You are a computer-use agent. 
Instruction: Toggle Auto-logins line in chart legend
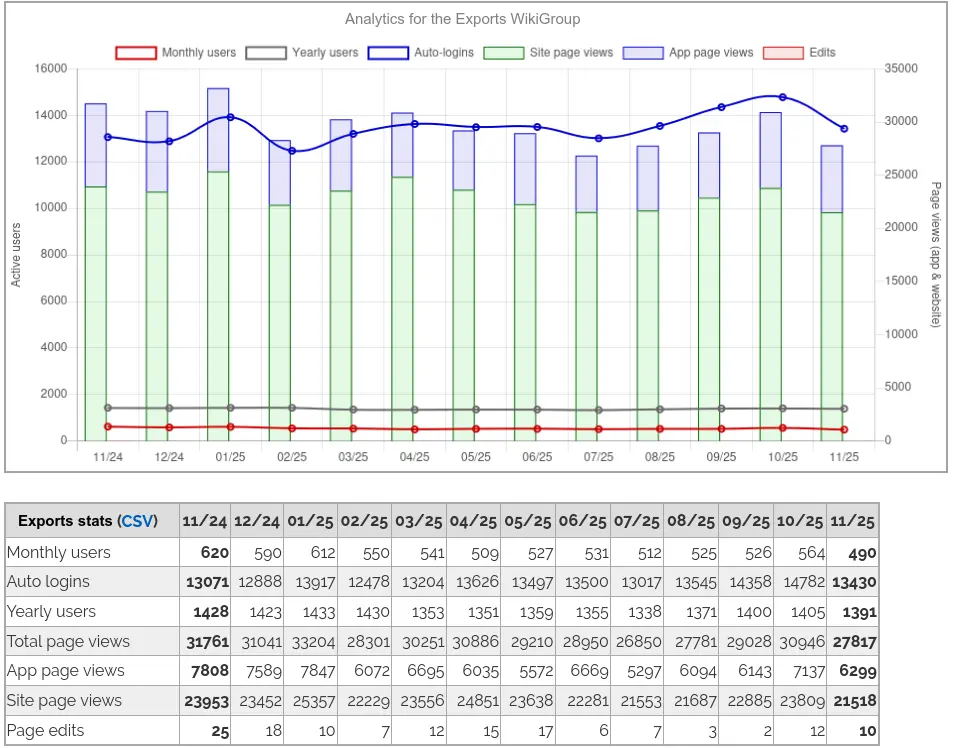click(x=419, y=53)
